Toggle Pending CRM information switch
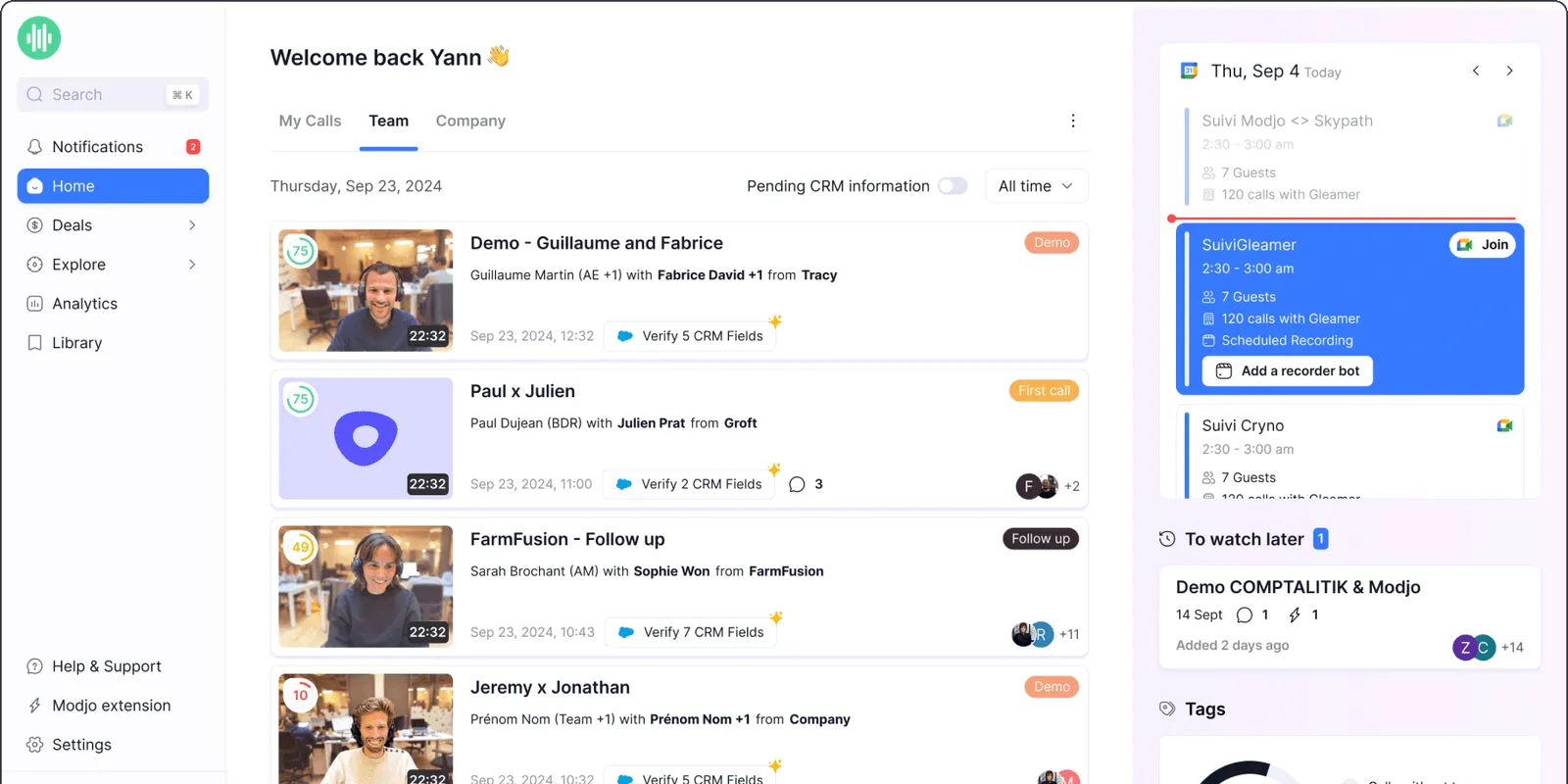 click(953, 186)
